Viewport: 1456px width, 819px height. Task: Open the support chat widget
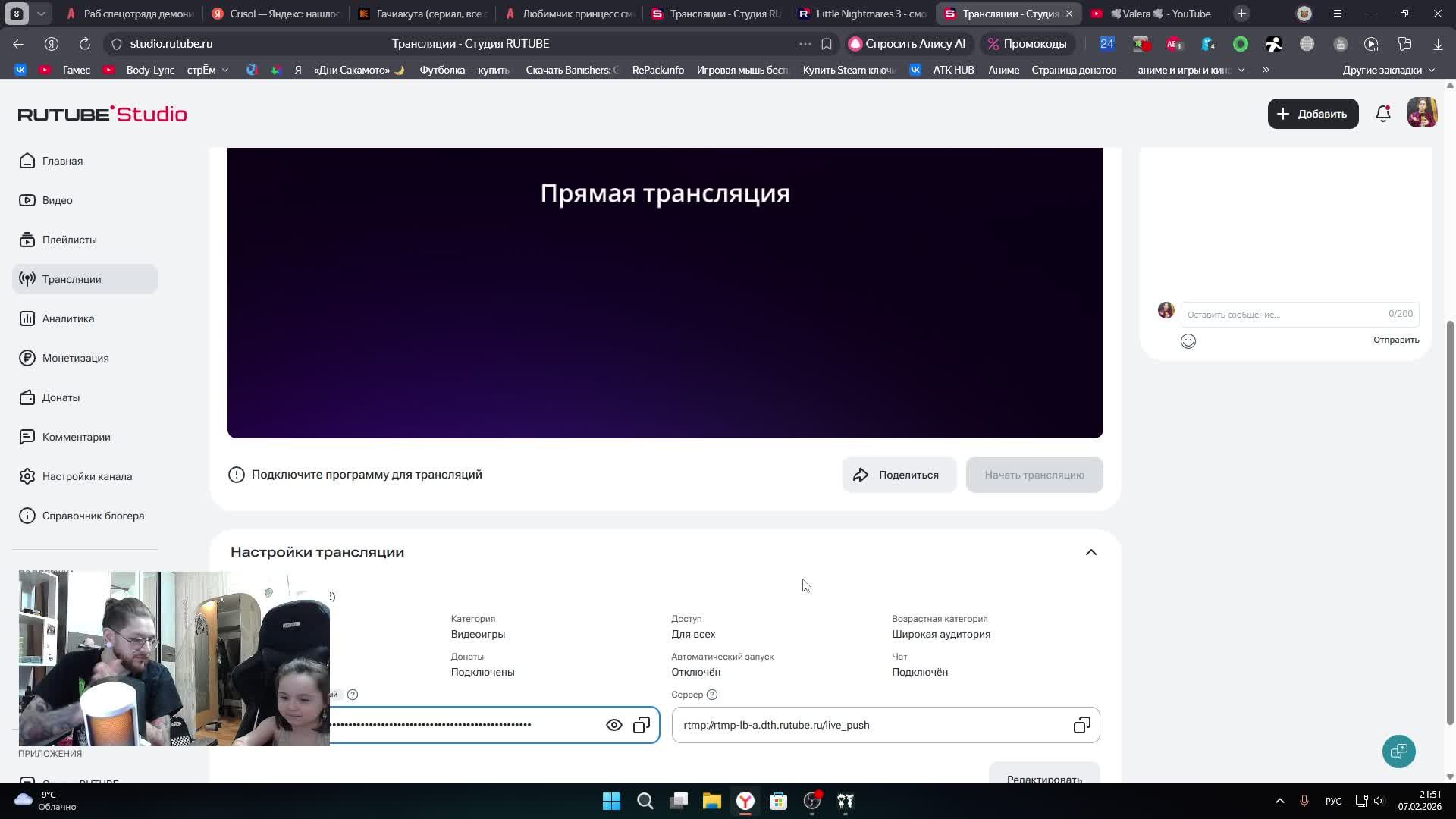tap(1398, 752)
